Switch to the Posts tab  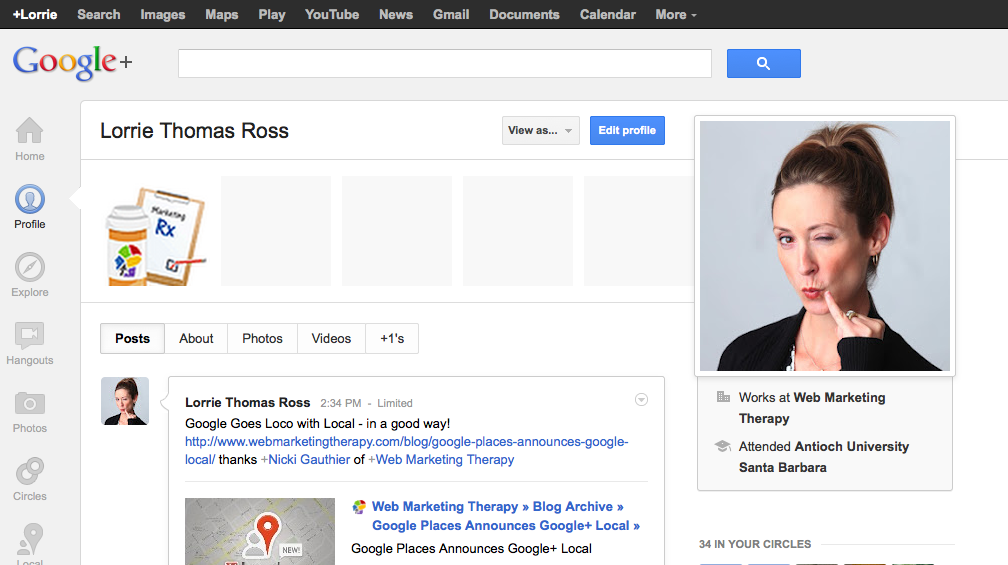point(132,338)
